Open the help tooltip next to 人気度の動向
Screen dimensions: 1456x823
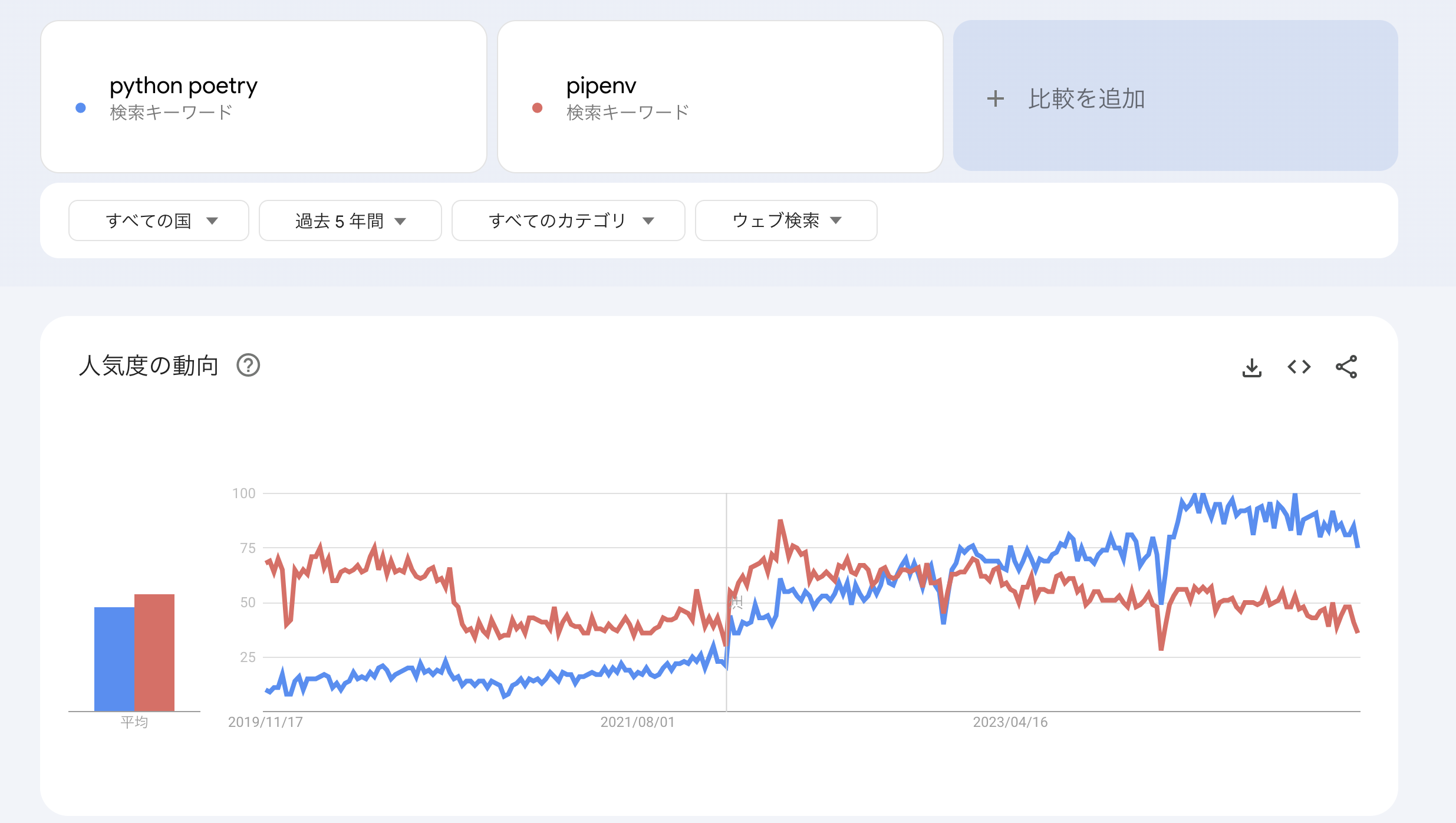[249, 366]
